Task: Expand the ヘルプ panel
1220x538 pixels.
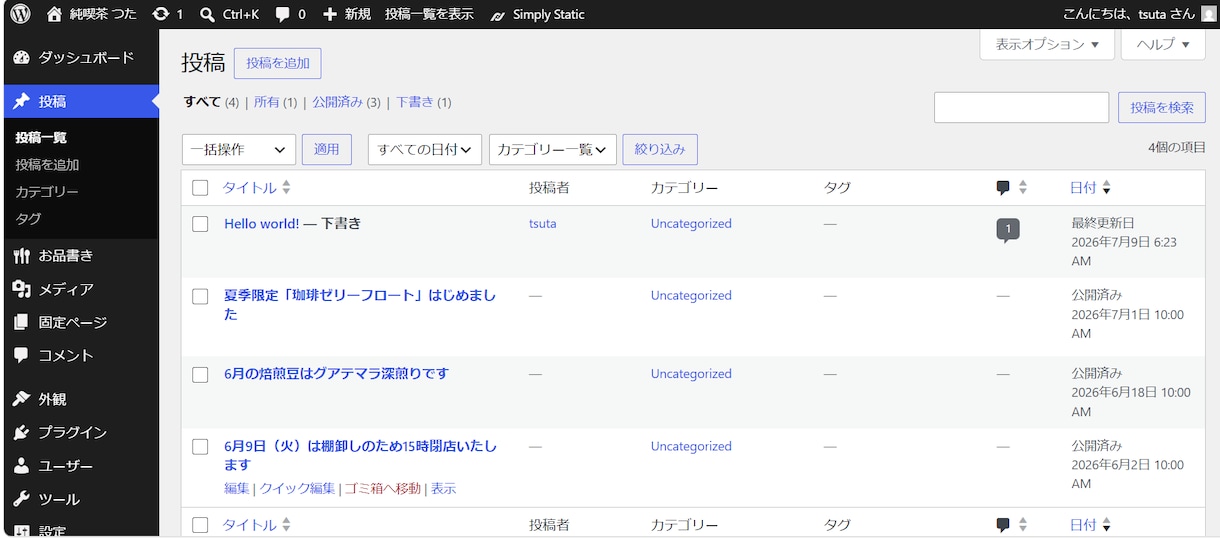Action: (1163, 44)
